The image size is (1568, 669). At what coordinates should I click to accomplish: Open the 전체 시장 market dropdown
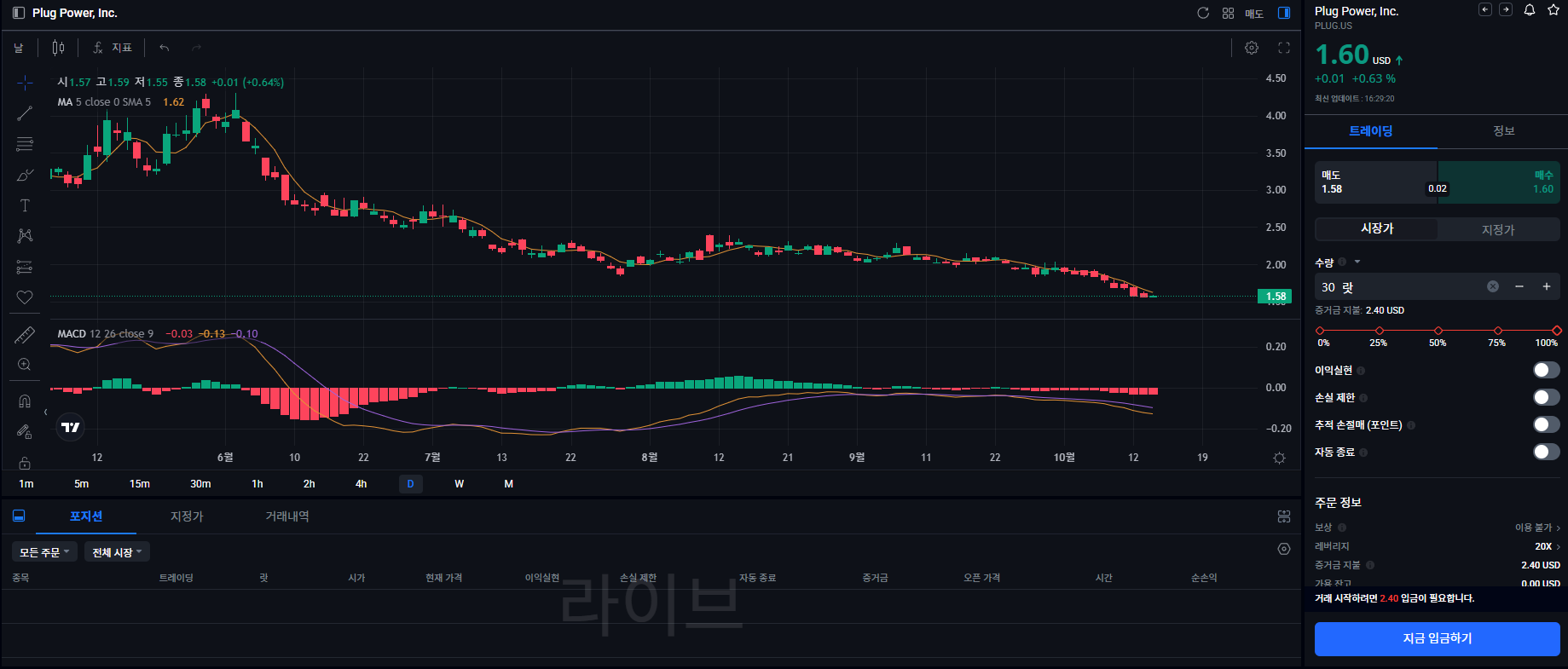pyautogui.click(x=118, y=552)
